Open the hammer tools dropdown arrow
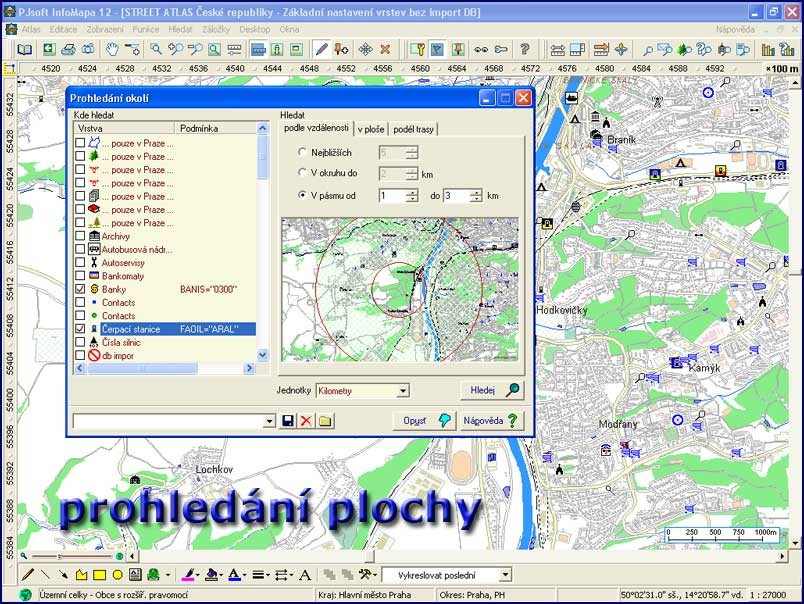Screen dimensions: 804x604 pos(375,575)
